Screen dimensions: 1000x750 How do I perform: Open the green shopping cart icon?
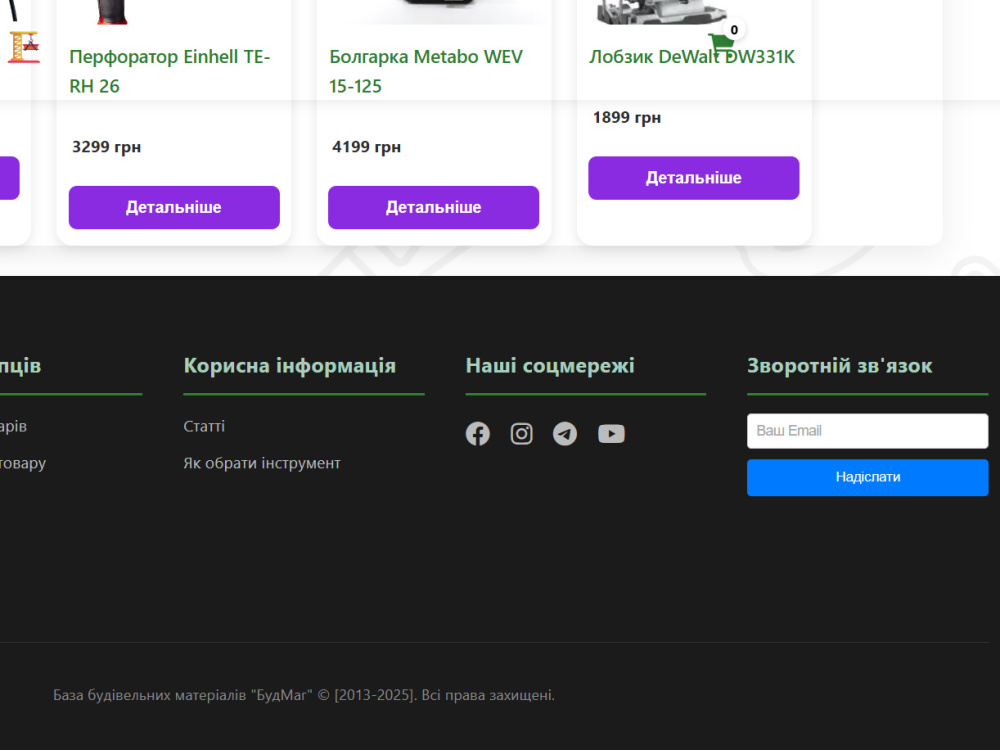pos(721,45)
